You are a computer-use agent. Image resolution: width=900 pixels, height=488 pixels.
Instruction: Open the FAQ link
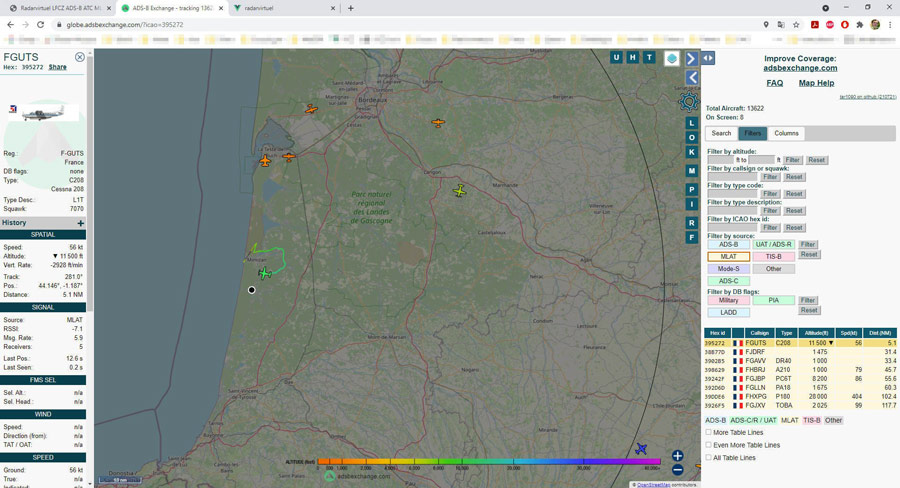(774, 83)
